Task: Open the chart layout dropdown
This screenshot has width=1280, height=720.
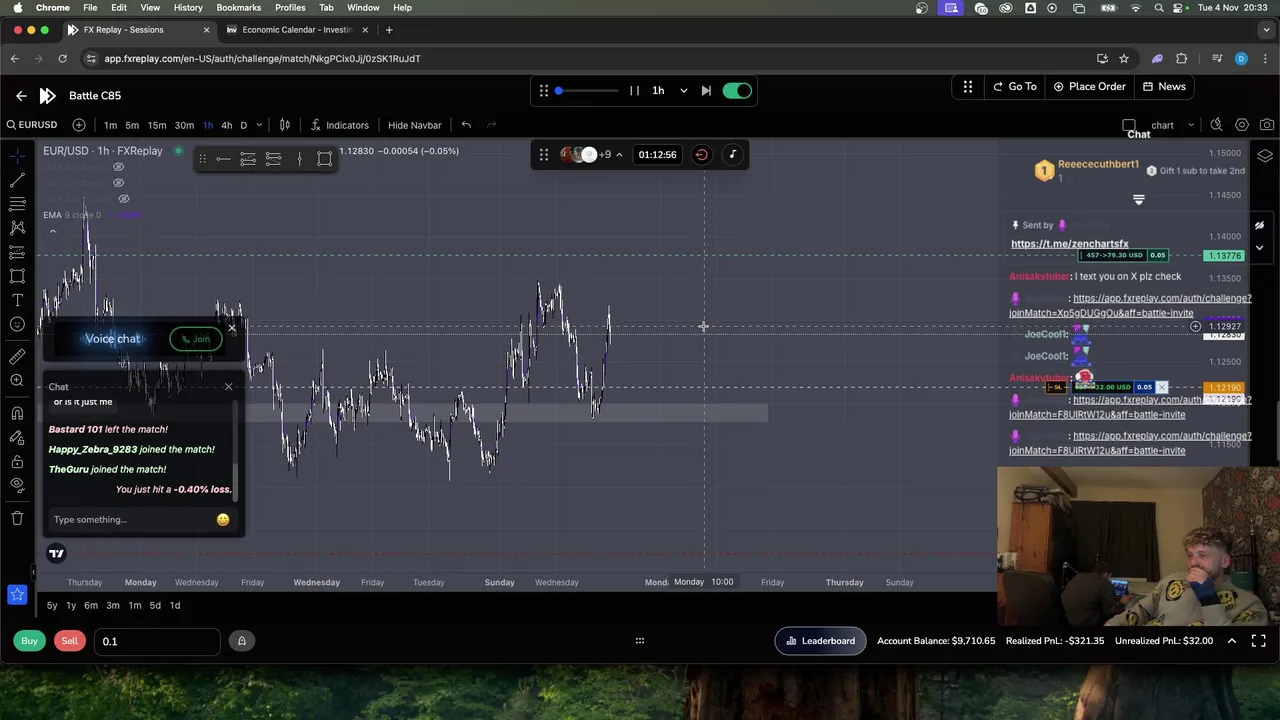Action: coord(1190,126)
